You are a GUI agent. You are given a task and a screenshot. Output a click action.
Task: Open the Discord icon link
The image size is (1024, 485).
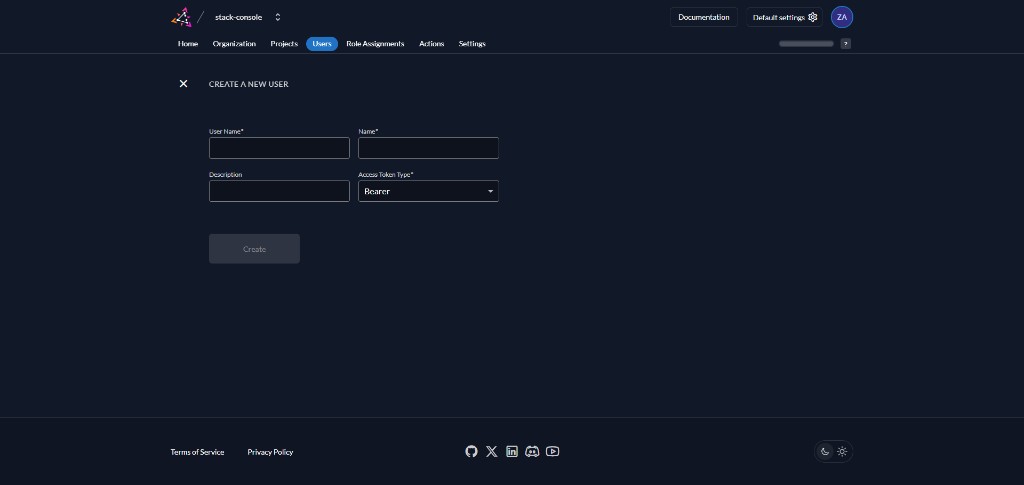tap(532, 452)
